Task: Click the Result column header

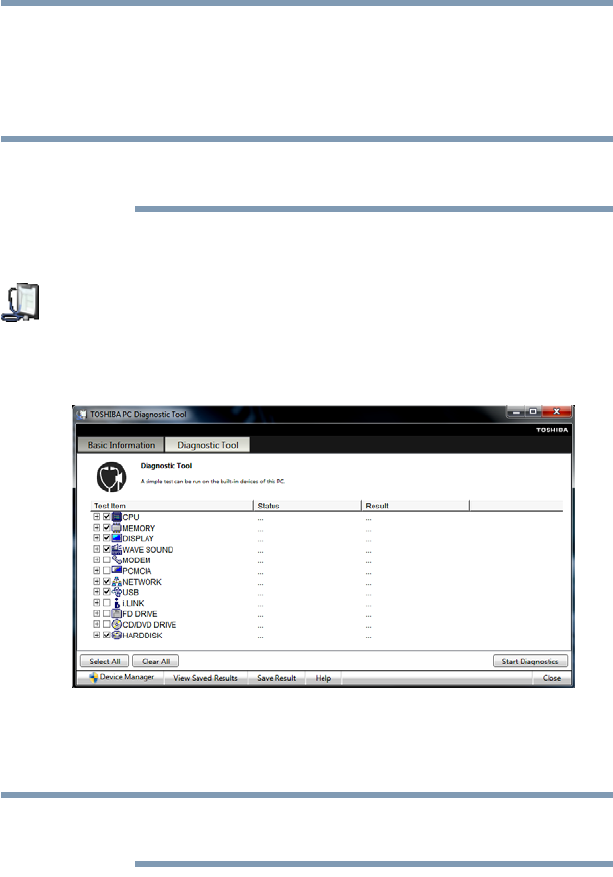Action: pos(415,506)
